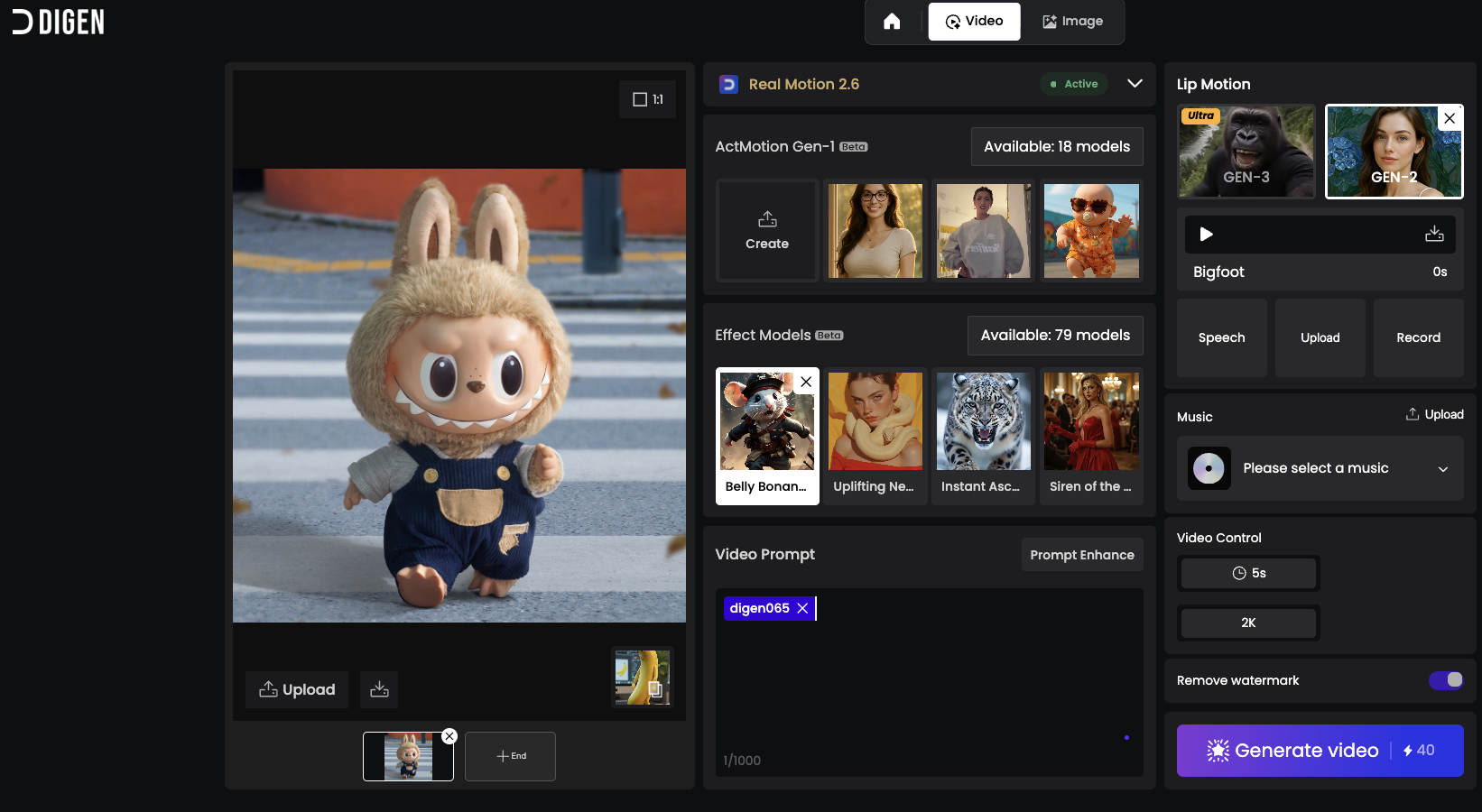Select the woman with glasses ActMotion model

tap(875, 230)
